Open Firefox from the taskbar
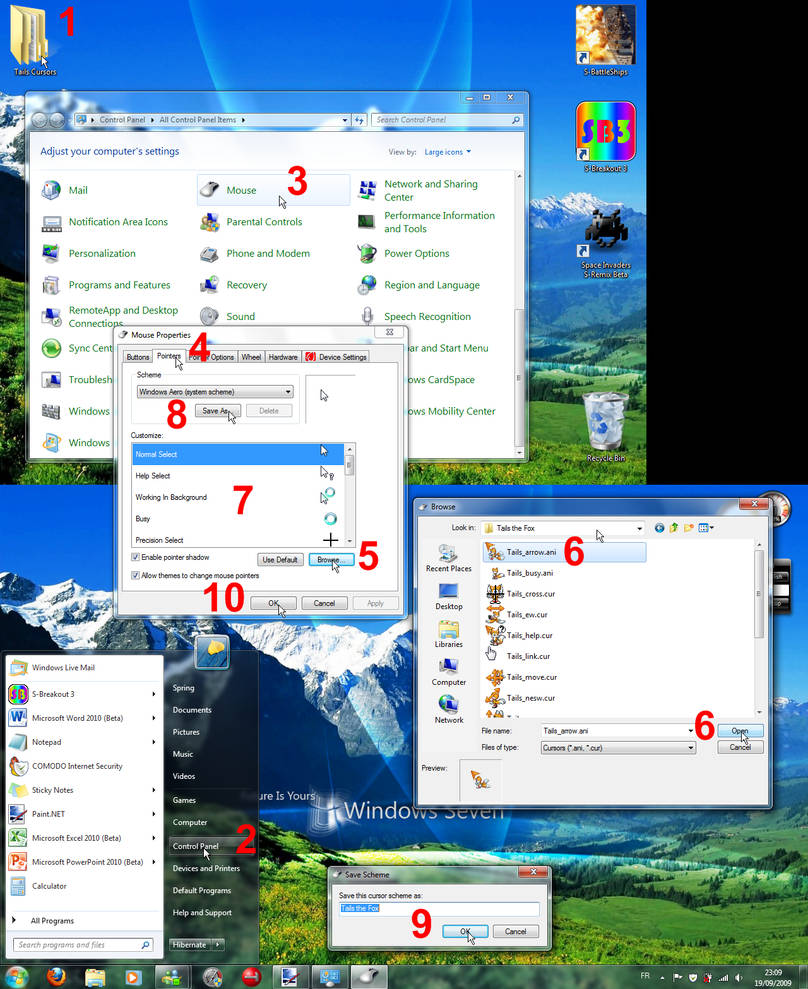 [x=56, y=976]
